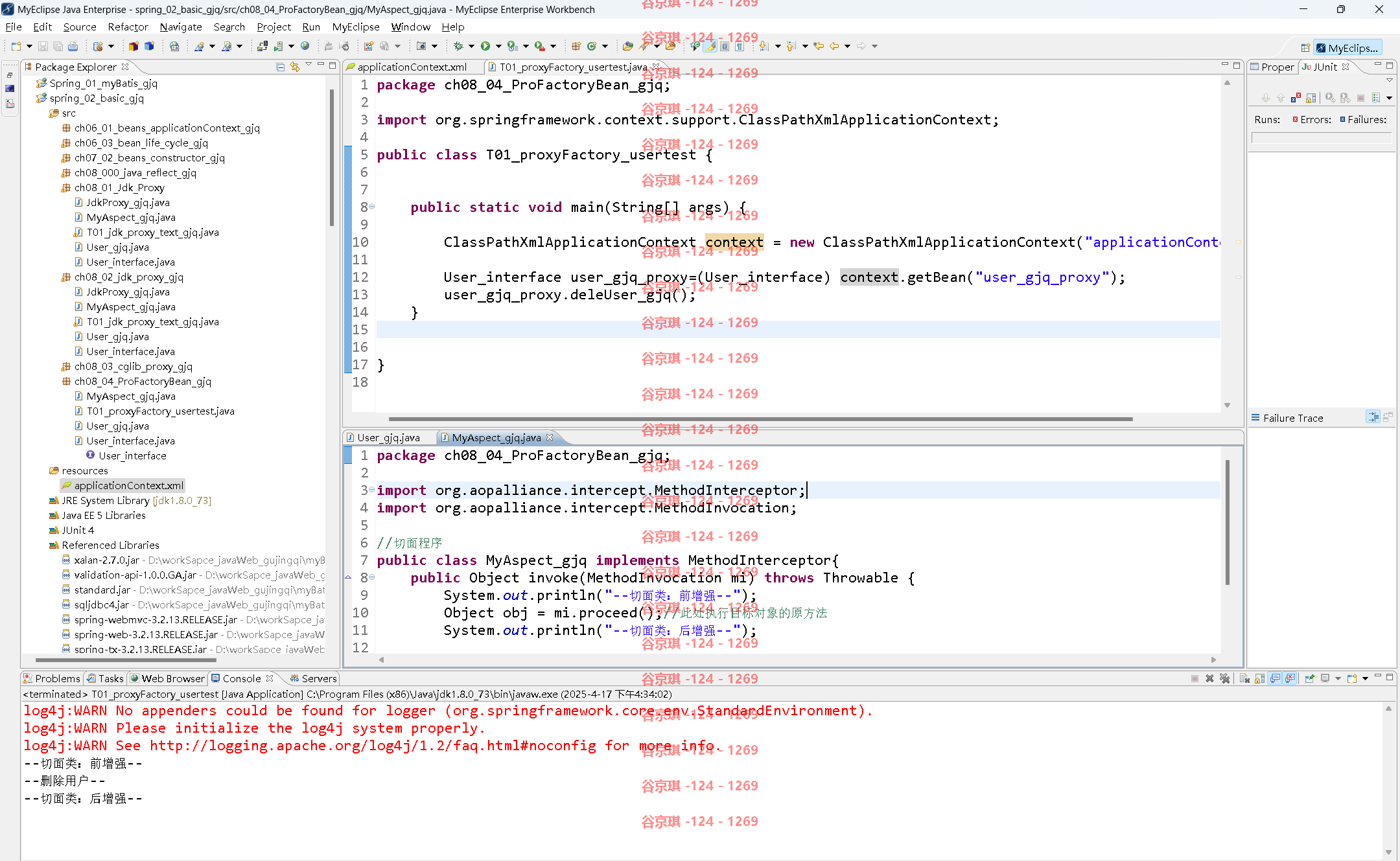Toggle Block Selection Mode button
This screenshot has height=861, width=1400.
click(725, 46)
